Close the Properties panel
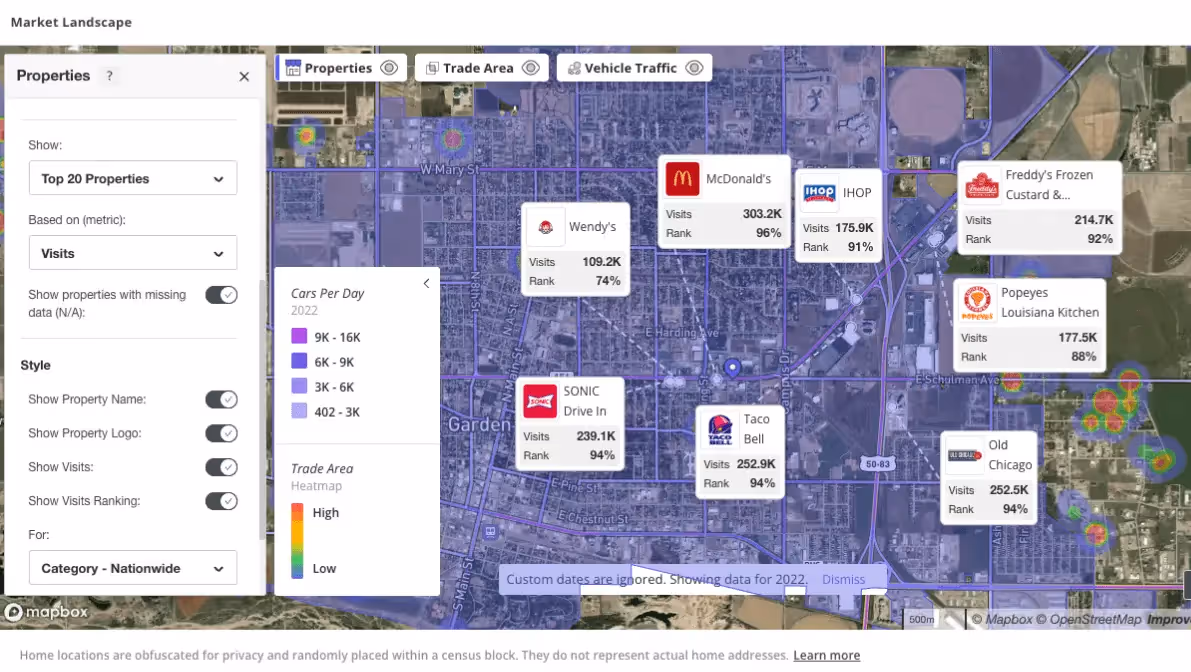The width and height of the screenshot is (1191, 672). click(x=244, y=77)
